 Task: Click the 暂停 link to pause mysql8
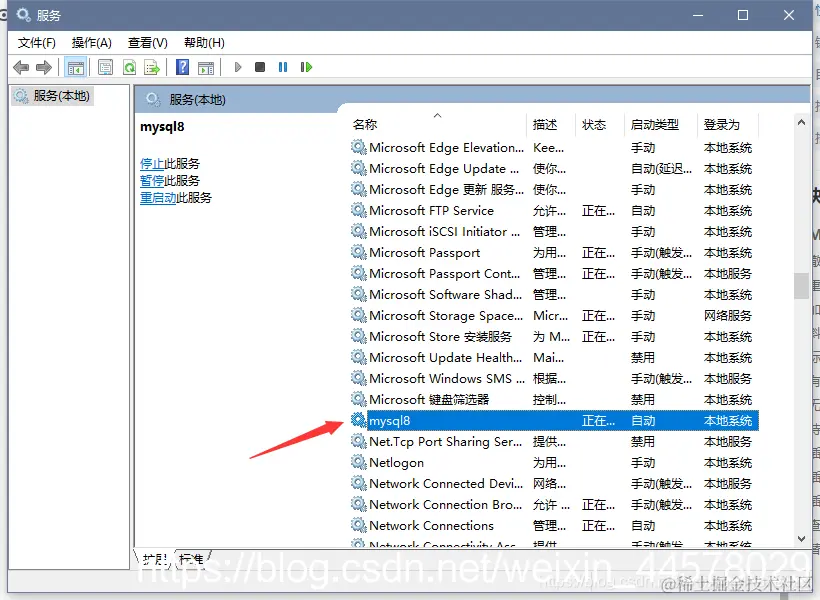pyautogui.click(x=152, y=181)
